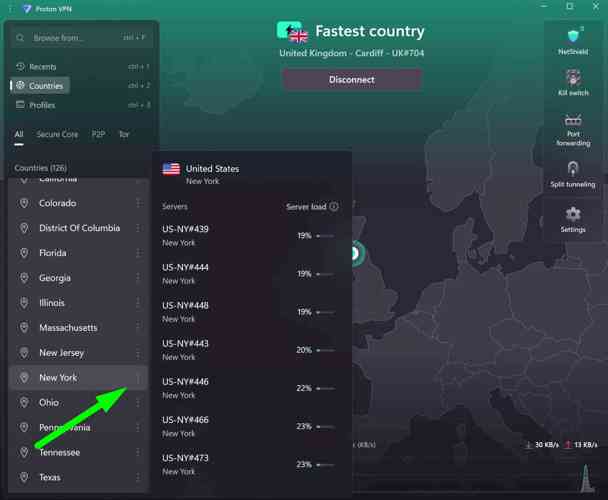
Task: Click the United States flag icon
Action: [171, 169]
